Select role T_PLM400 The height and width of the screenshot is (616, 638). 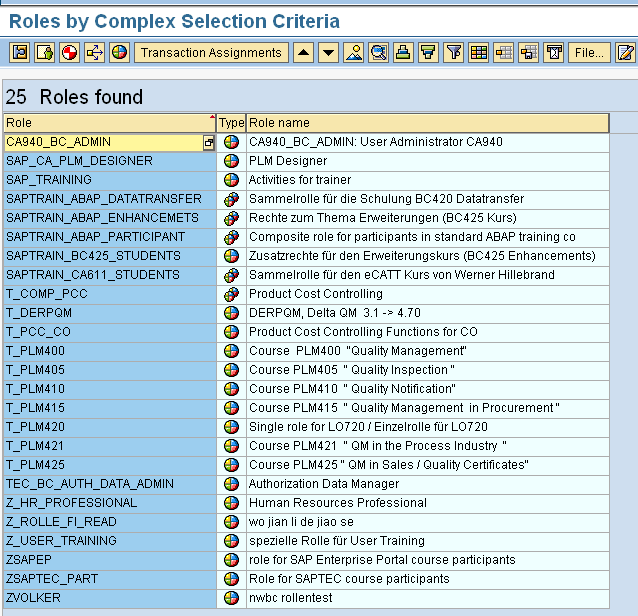[110, 351]
